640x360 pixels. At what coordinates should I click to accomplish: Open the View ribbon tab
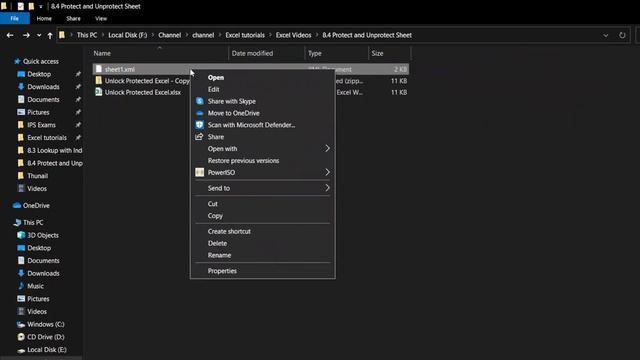101,18
